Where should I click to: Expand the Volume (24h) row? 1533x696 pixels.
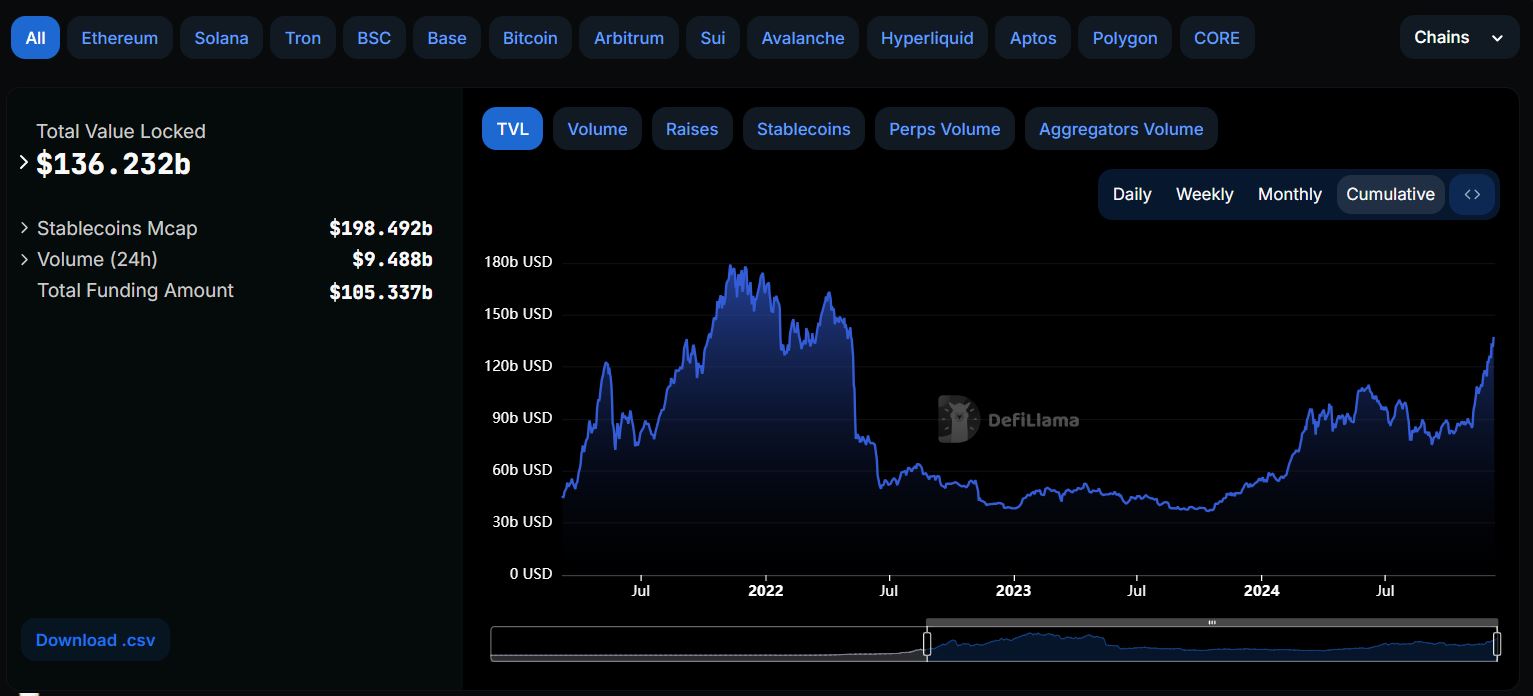[x=24, y=259]
